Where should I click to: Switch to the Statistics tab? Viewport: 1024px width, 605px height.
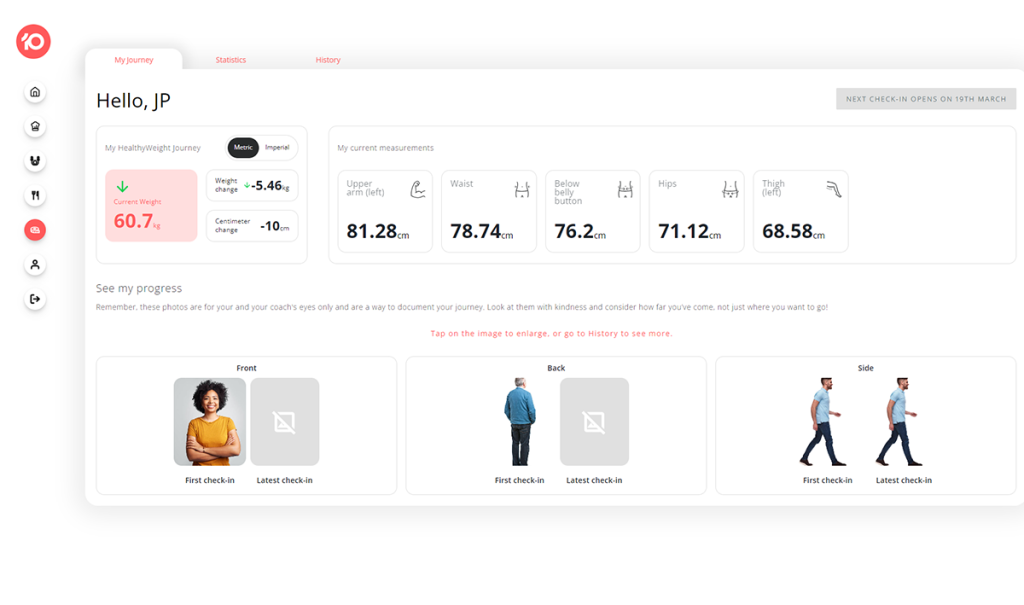[x=230, y=60]
